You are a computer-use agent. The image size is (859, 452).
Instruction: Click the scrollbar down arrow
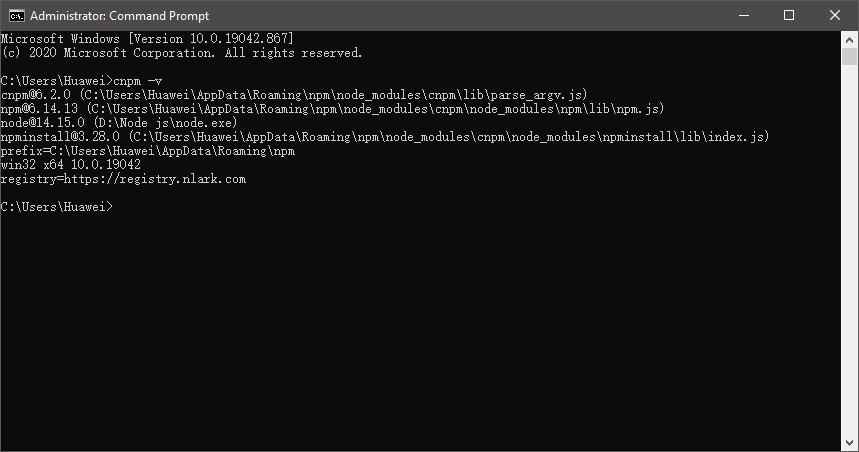tap(850, 443)
